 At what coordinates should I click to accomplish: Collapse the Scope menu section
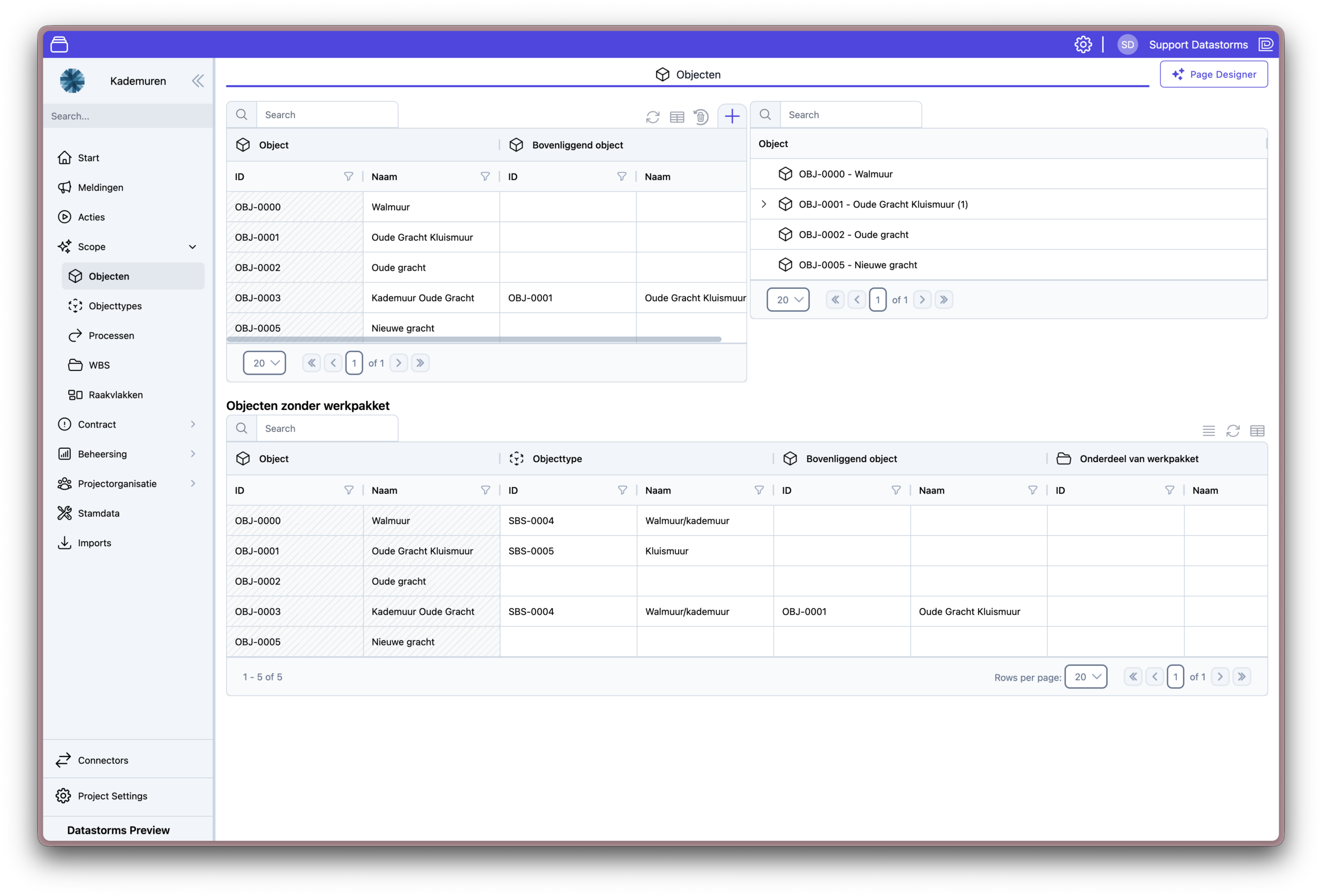tap(192, 247)
